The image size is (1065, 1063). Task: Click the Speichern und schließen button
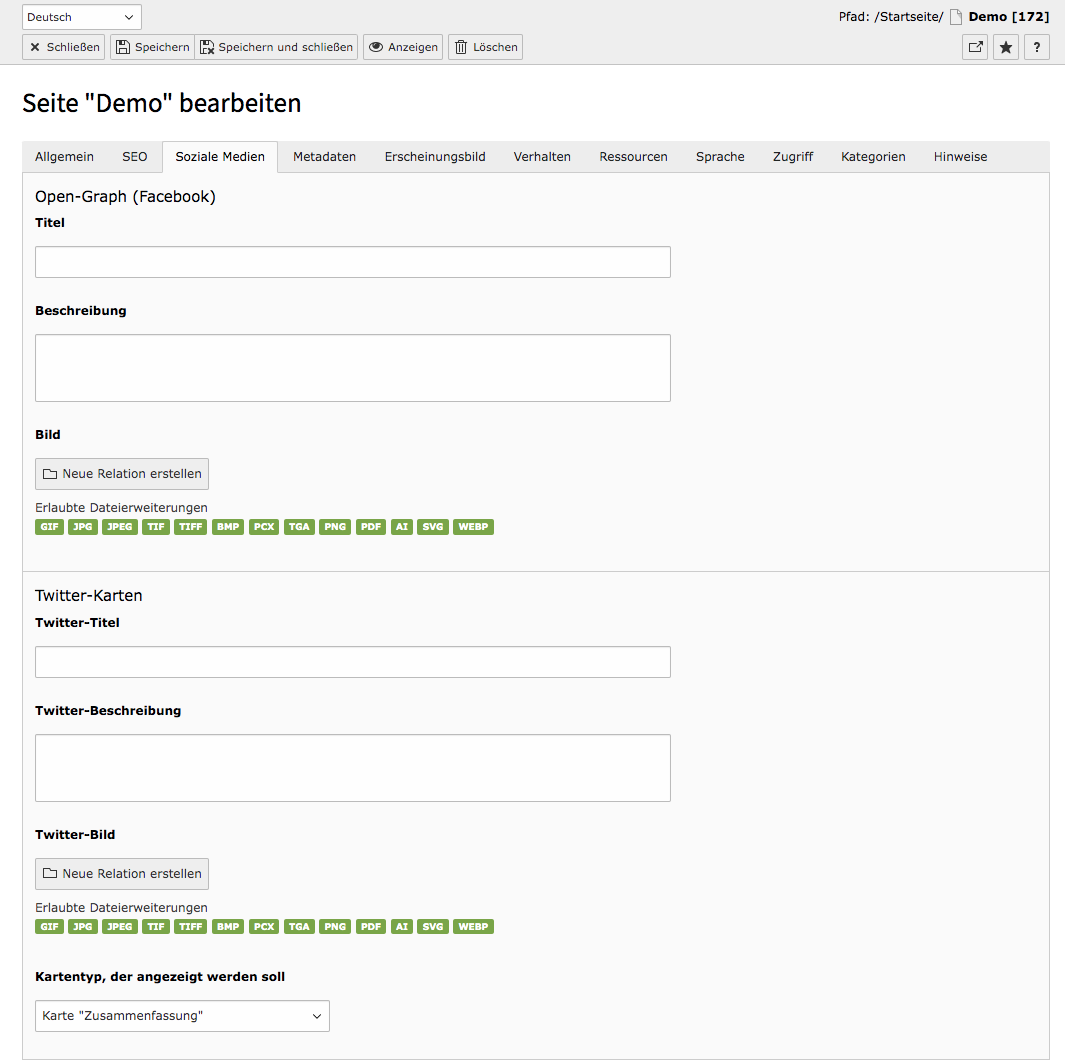(275, 46)
